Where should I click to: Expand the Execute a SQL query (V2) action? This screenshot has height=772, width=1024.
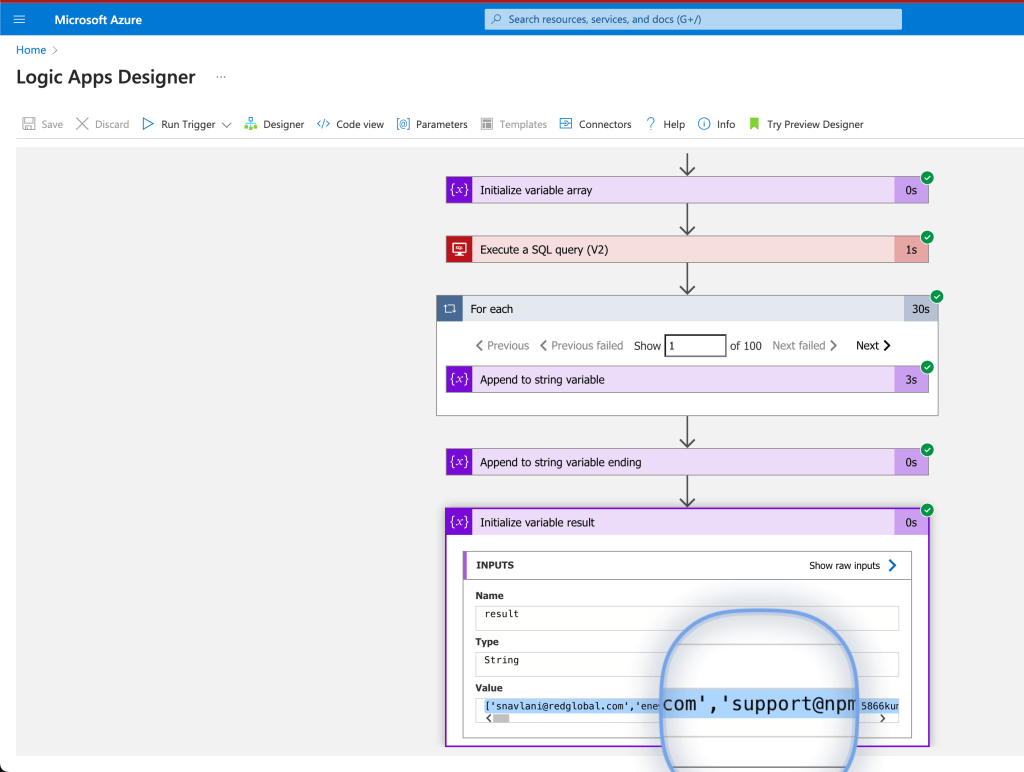(686, 249)
